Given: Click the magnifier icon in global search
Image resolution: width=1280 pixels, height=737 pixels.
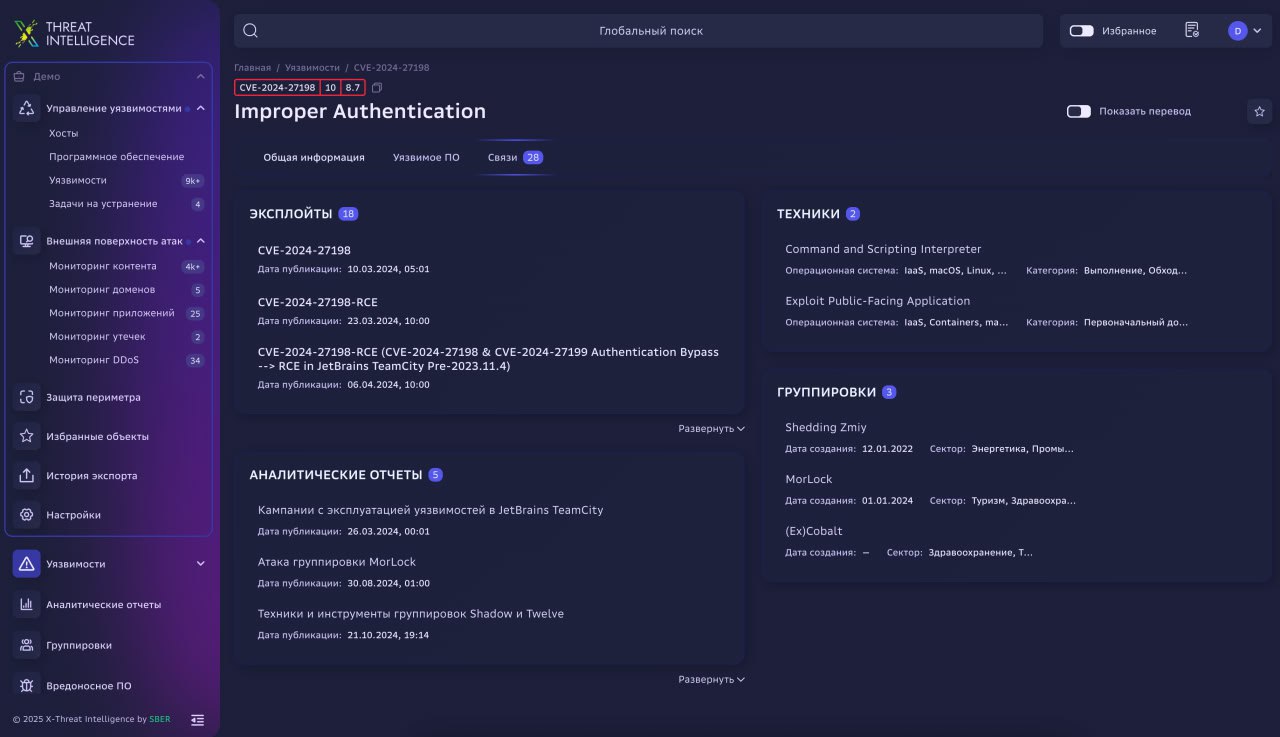Looking at the screenshot, I should (251, 31).
